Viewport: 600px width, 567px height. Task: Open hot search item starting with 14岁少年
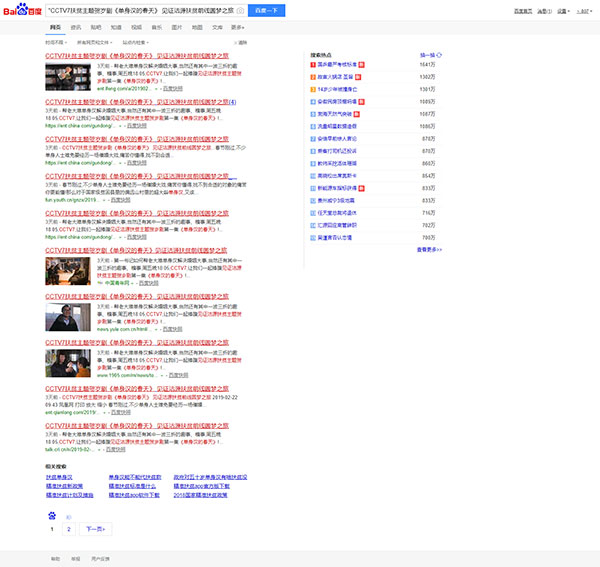[x=337, y=90]
